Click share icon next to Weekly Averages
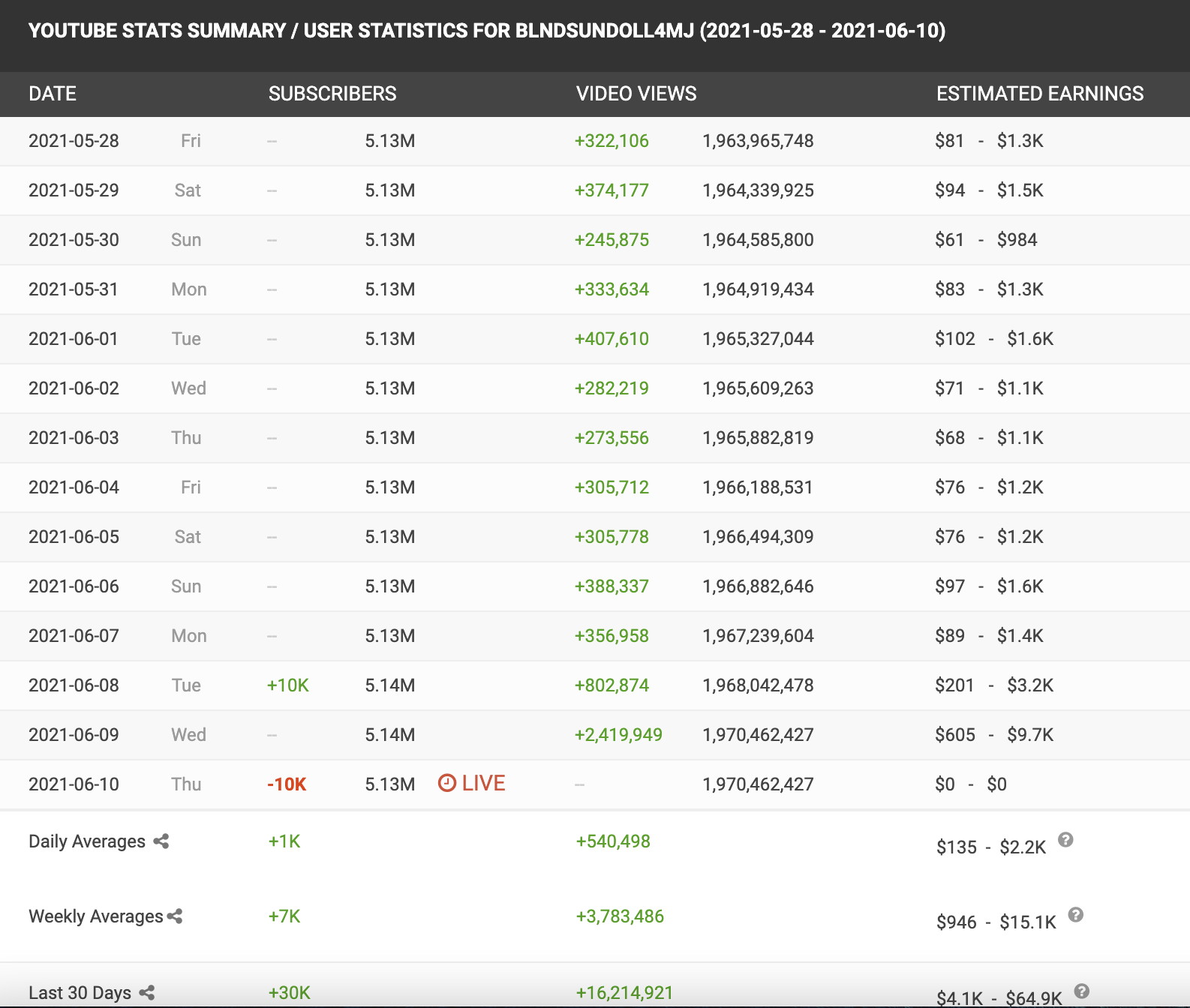Image resolution: width=1190 pixels, height=1008 pixels. 175,916
